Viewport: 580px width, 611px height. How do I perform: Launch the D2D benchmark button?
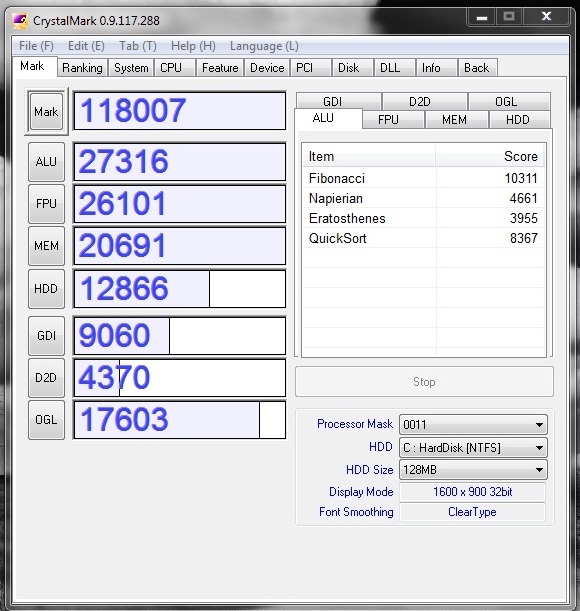click(x=46, y=378)
